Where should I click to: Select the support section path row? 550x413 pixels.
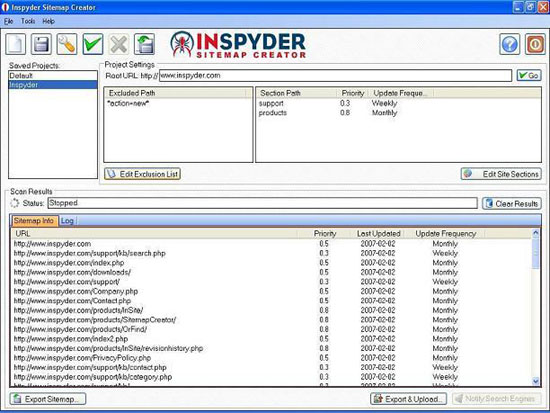coord(398,104)
